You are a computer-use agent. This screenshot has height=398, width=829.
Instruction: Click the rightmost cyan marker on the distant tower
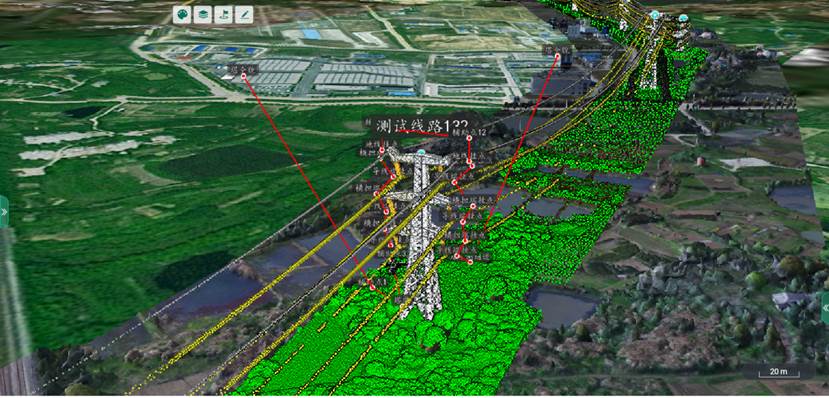tap(683, 18)
